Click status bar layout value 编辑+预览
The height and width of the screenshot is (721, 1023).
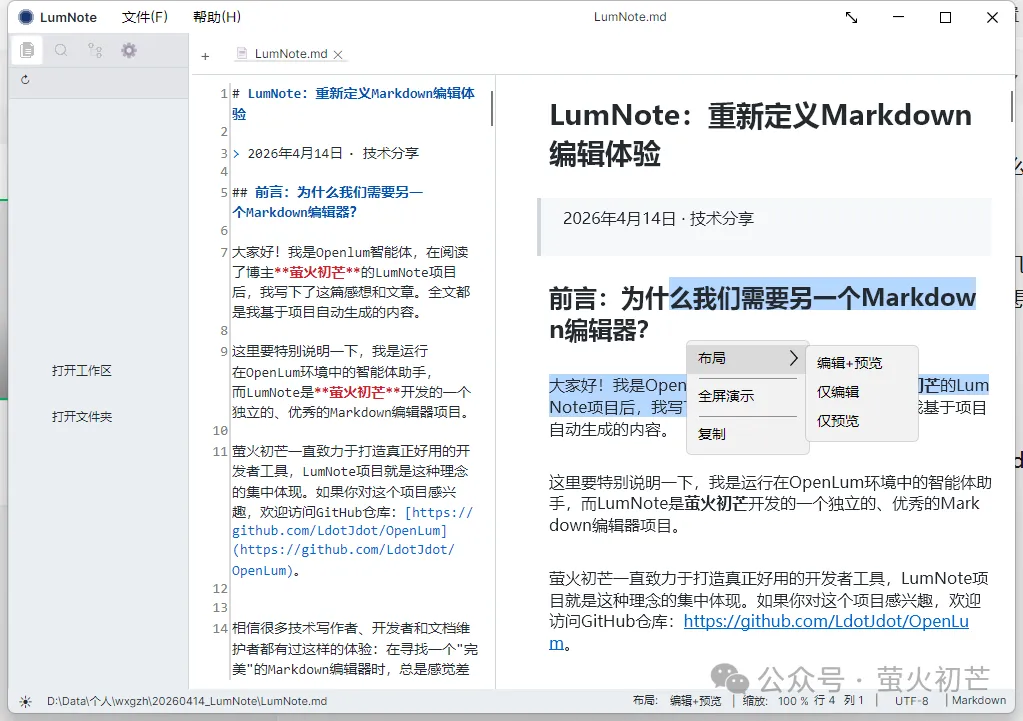click(x=695, y=701)
